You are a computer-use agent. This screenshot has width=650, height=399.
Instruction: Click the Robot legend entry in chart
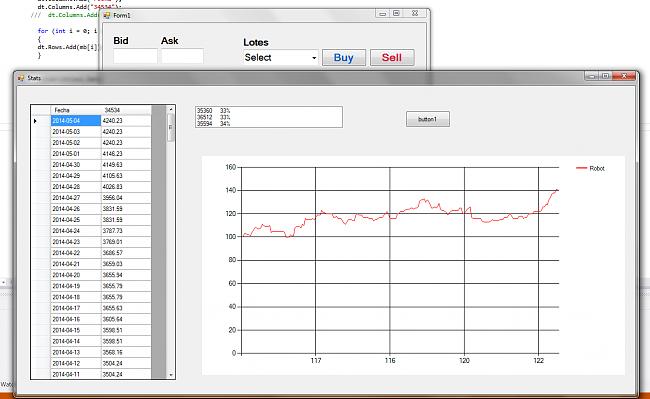(x=590, y=168)
